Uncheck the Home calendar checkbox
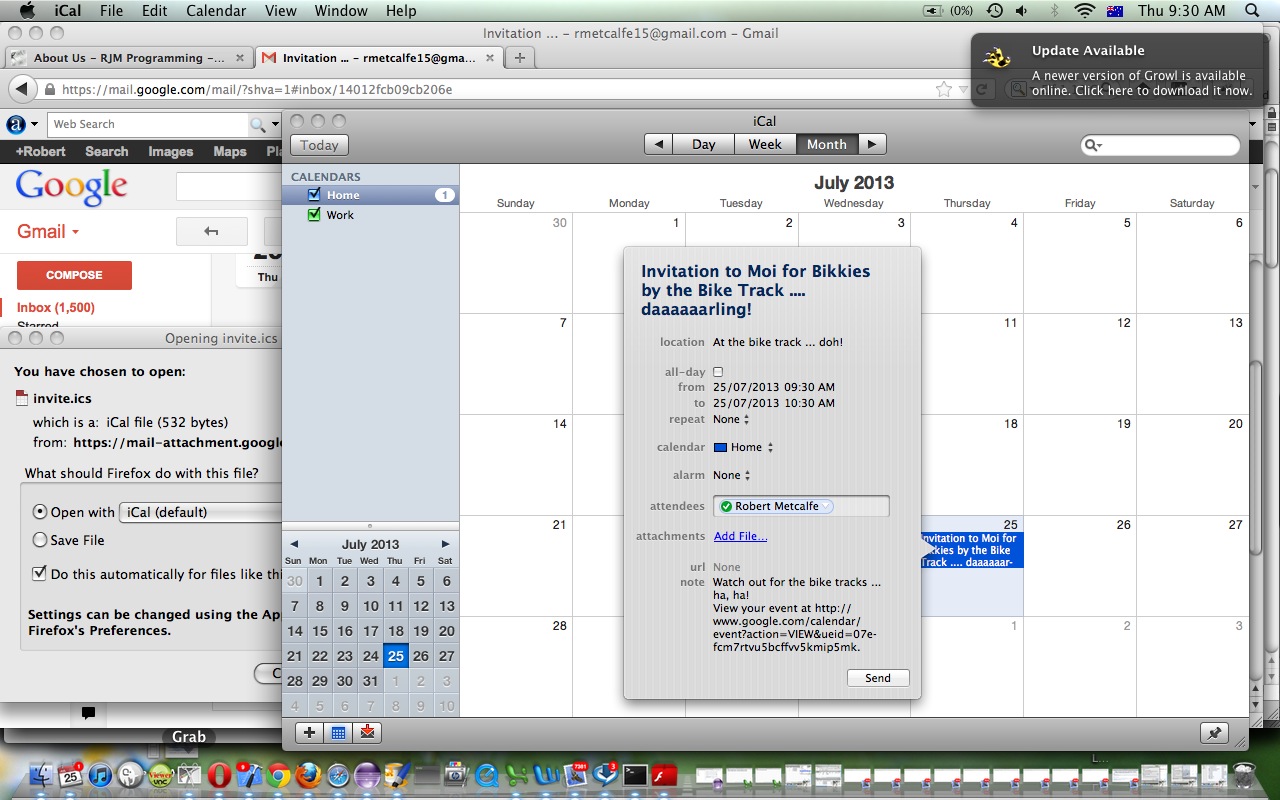The image size is (1280, 800). click(315, 195)
